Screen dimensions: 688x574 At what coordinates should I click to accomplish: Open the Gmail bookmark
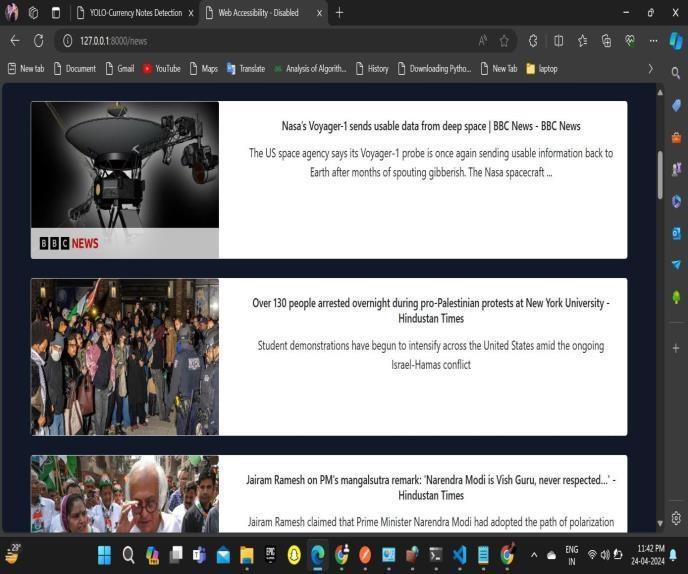tap(120, 68)
